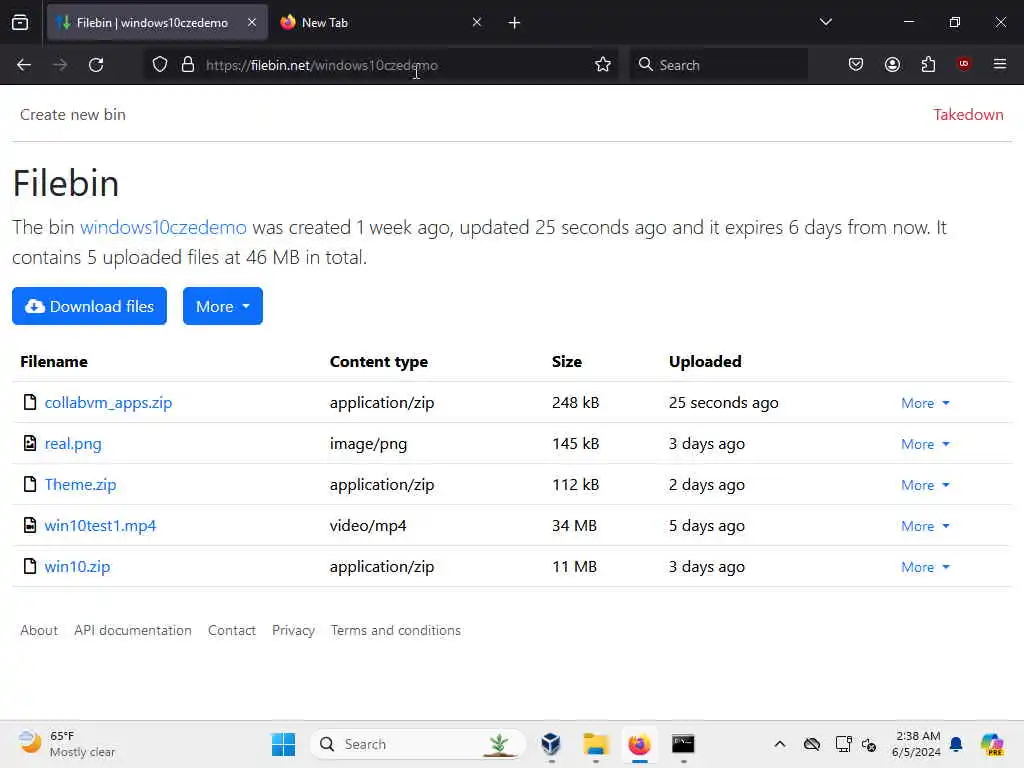Expand More menu for Theme.zip

(x=925, y=485)
